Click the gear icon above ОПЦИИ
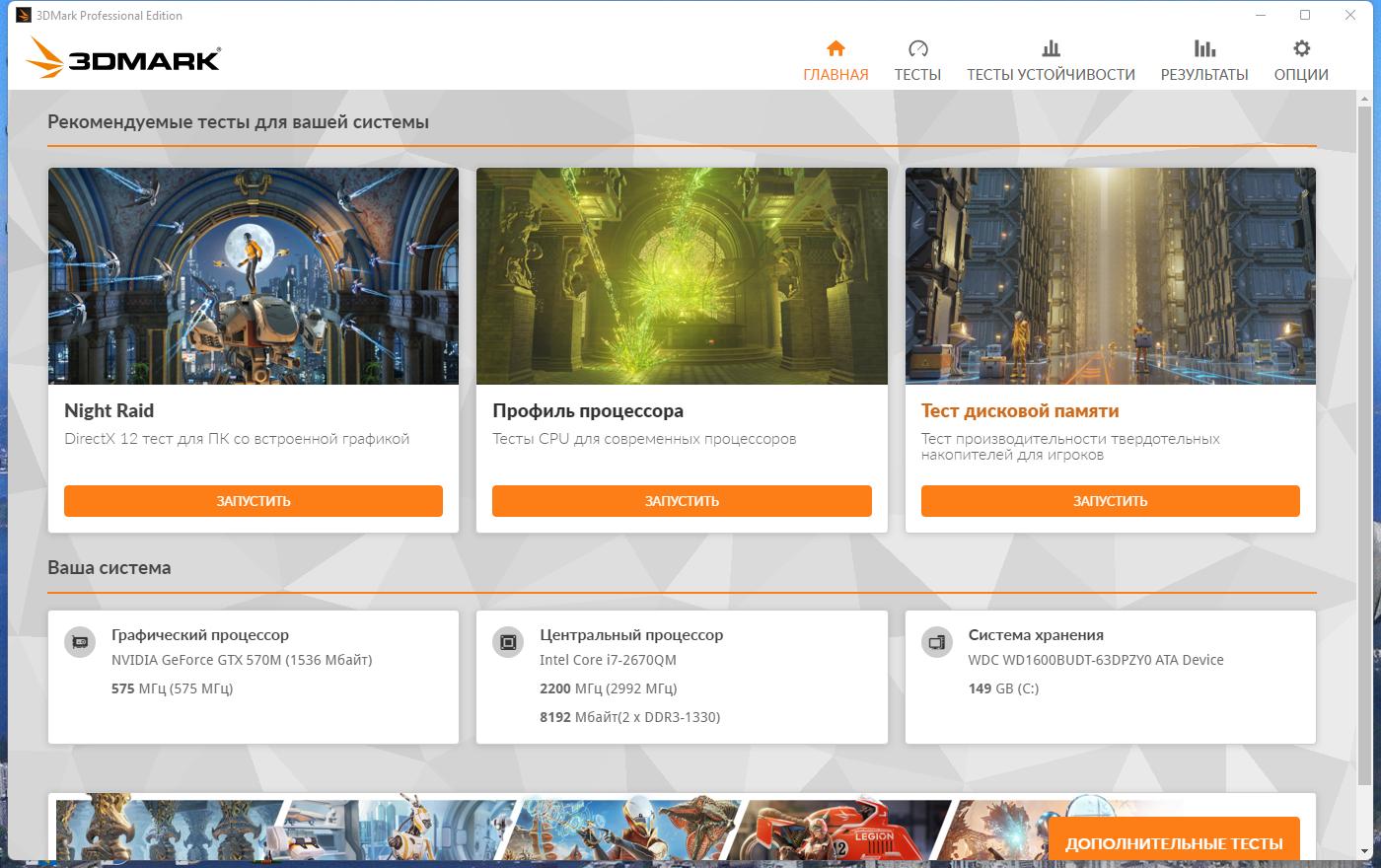1381x868 pixels. pyautogui.click(x=1301, y=48)
